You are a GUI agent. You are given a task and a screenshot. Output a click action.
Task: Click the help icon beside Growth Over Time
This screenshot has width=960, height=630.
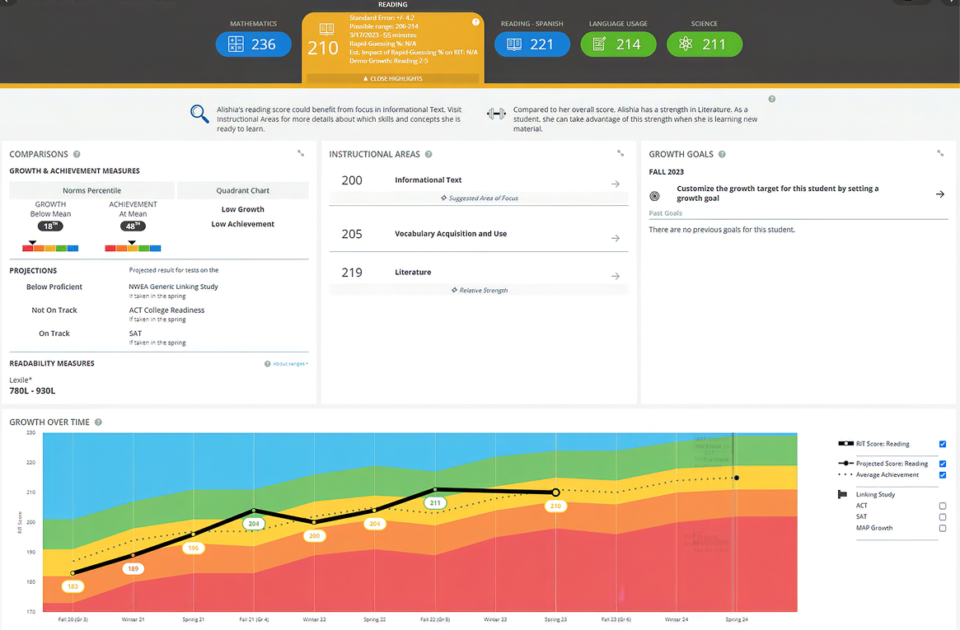pos(98,422)
